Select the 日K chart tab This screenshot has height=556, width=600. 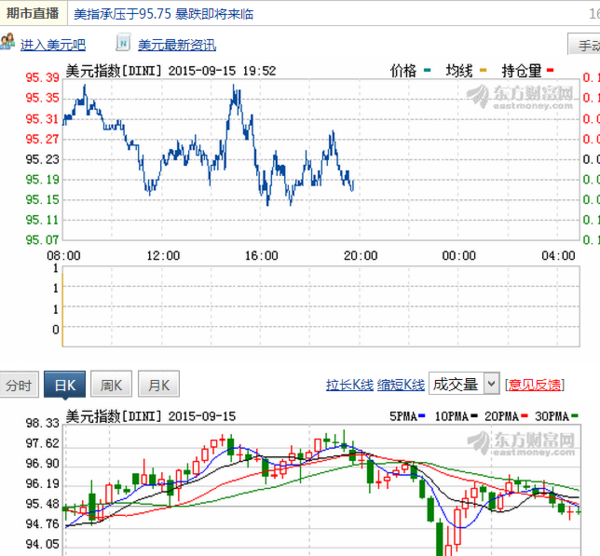[x=65, y=385]
